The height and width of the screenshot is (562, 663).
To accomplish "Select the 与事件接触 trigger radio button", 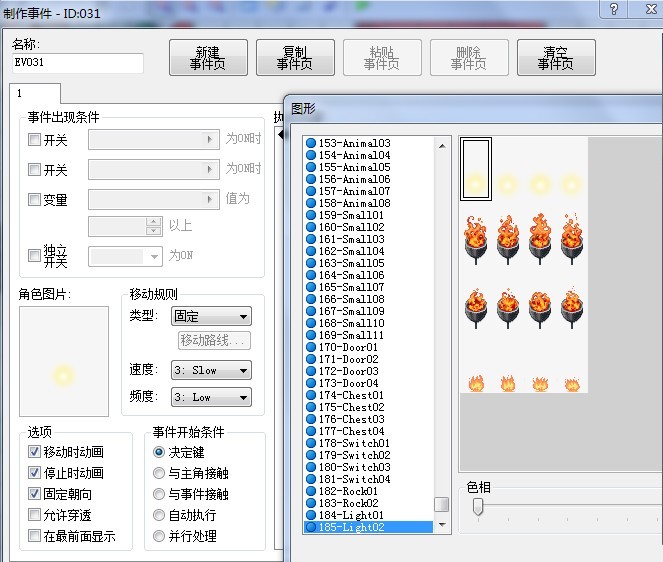I will pos(159,494).
